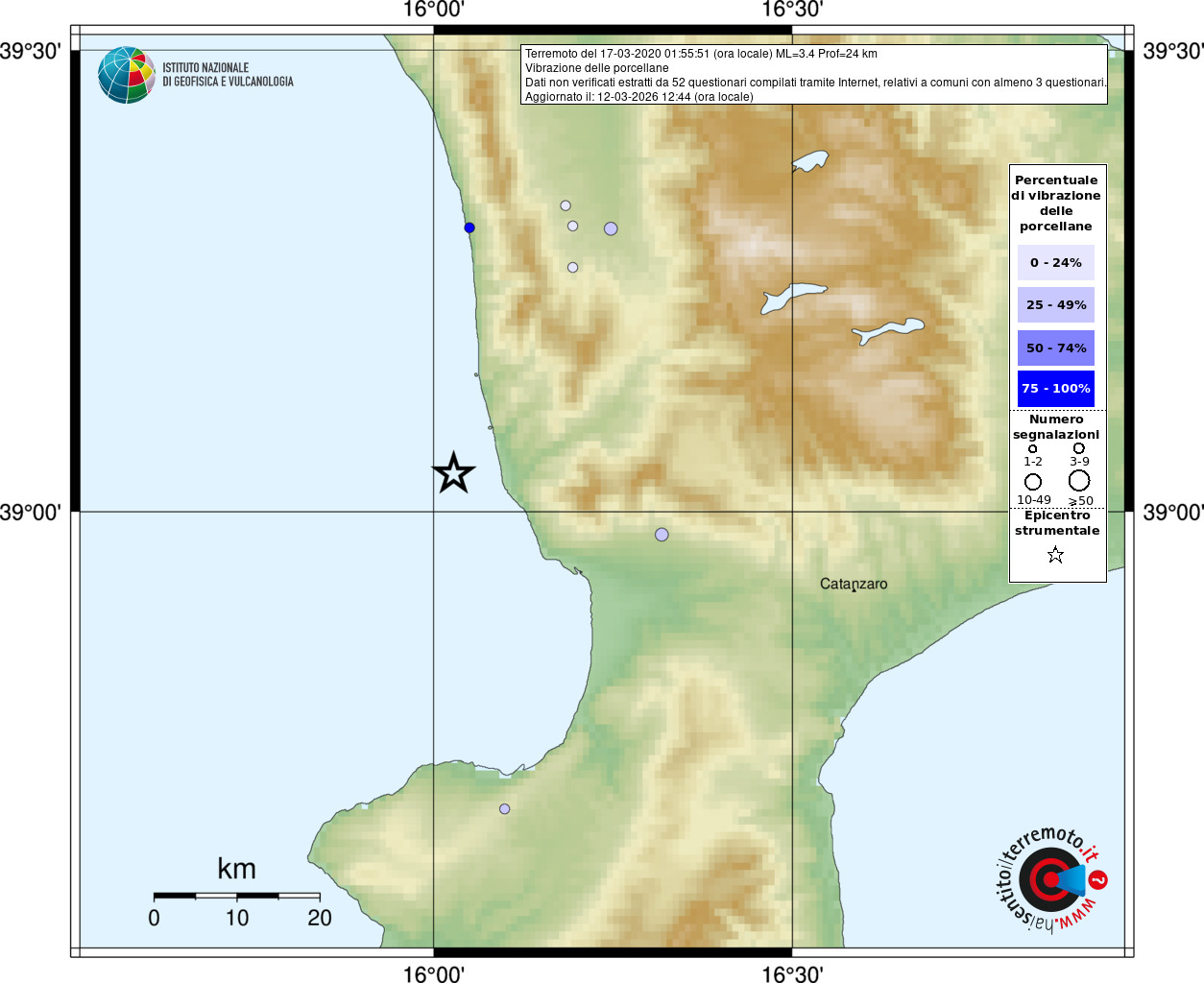Click the left 39°00' latitude label
Image resolution: width=1204 pixels, height=983 pixels.
click(31, 513)
